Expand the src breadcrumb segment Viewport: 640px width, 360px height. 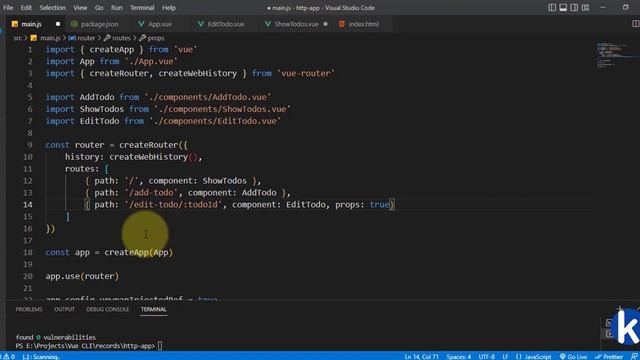18,38
